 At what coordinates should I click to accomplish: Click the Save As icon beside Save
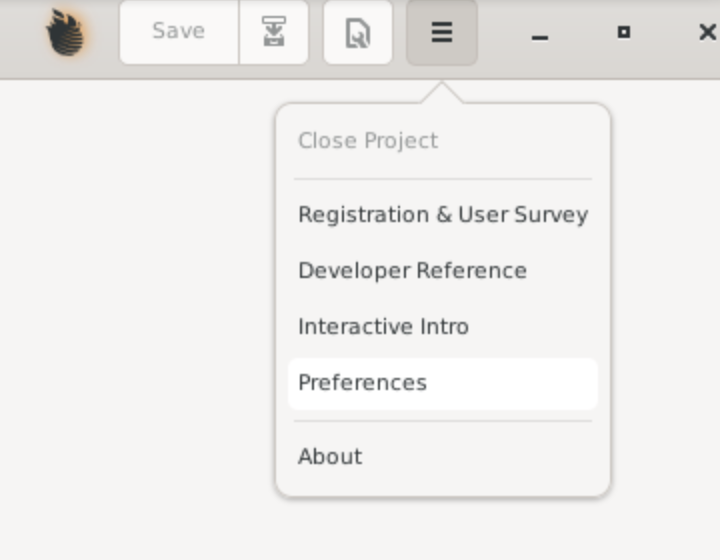pyautogui.click(x=274, y=32)
